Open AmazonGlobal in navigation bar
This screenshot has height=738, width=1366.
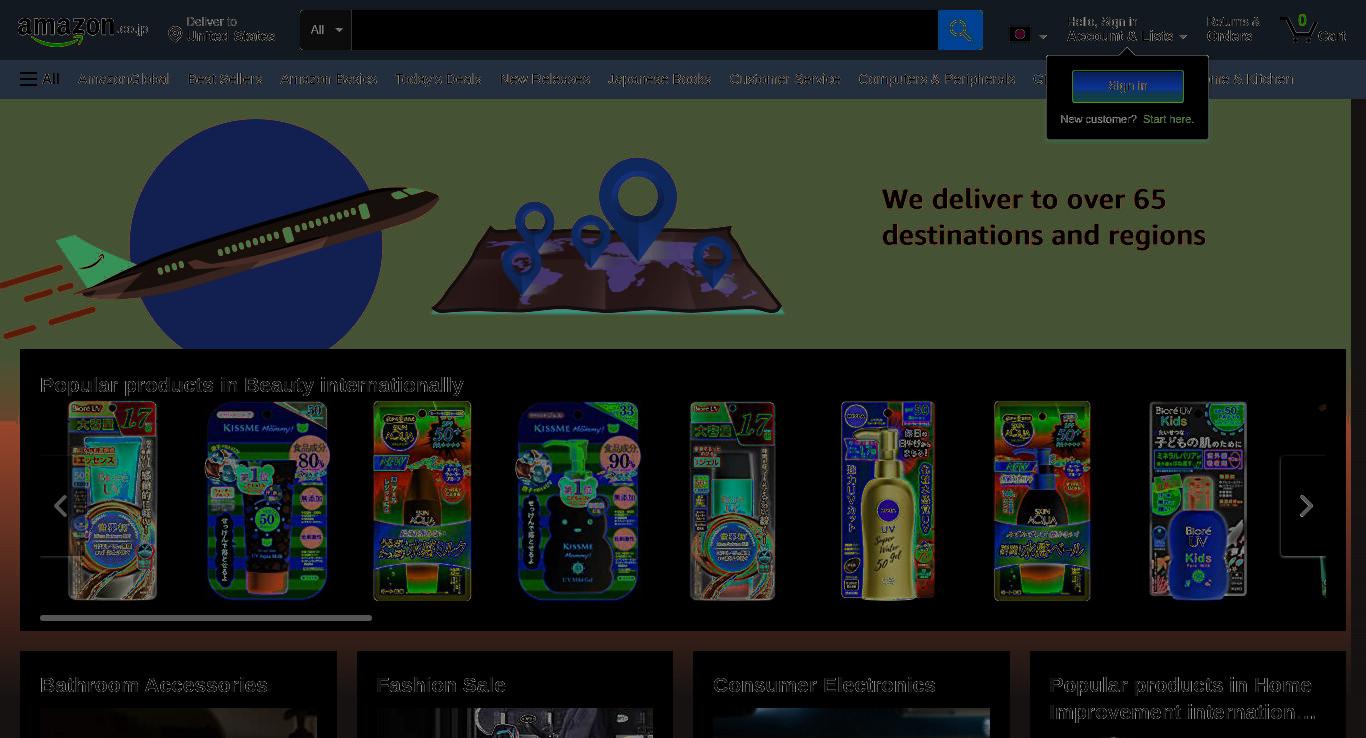point(123,79)
